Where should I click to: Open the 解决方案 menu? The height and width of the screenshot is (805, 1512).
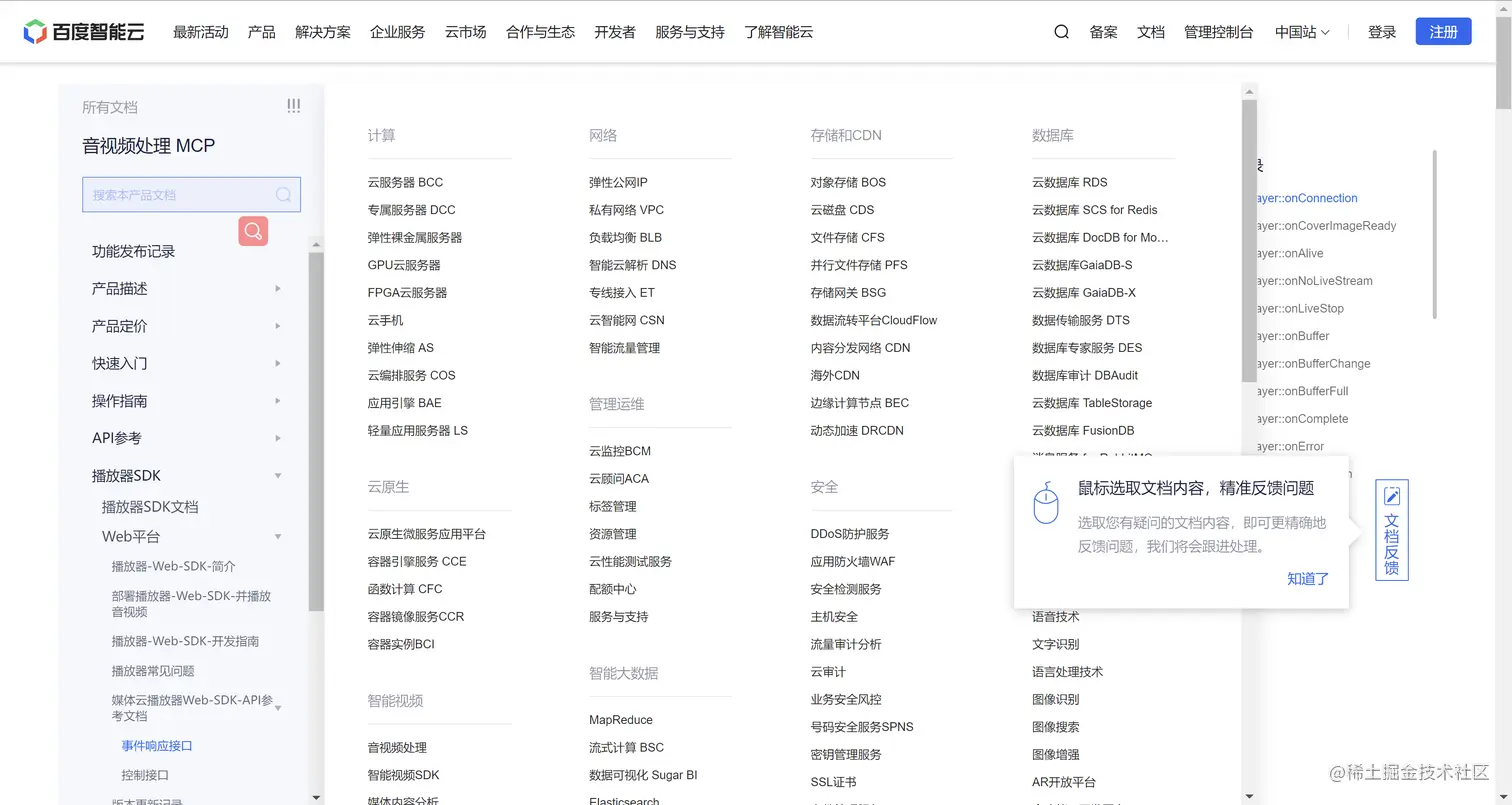click(x=323, y=32)
